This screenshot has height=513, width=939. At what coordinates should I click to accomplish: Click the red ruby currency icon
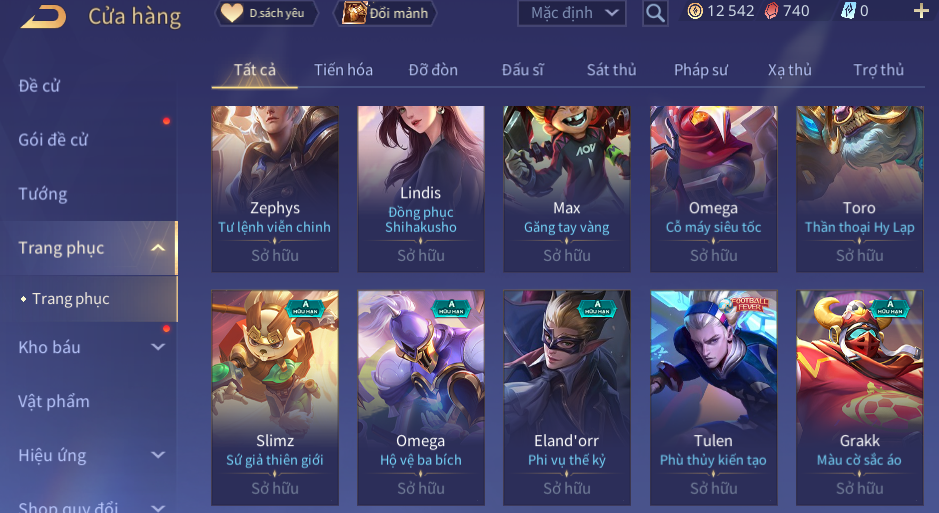772,11
